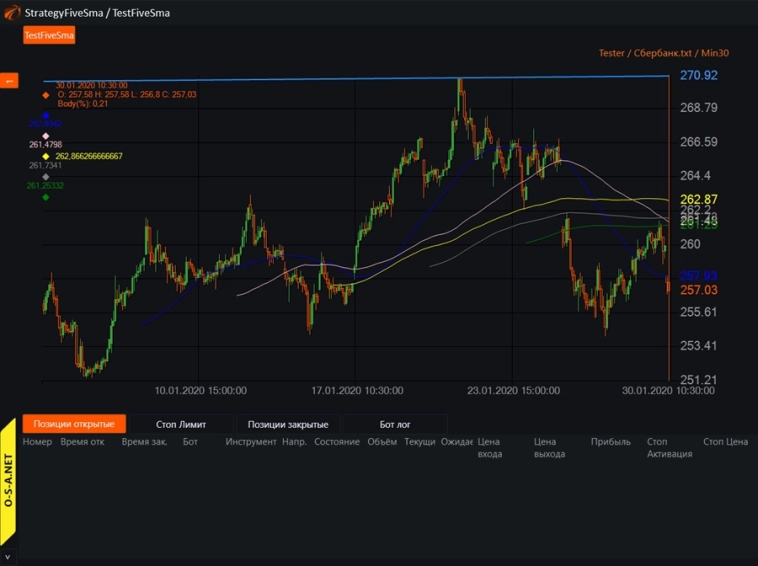
Task: Click the gray diamond SMA indicator marker
Action: pos(46,177)
